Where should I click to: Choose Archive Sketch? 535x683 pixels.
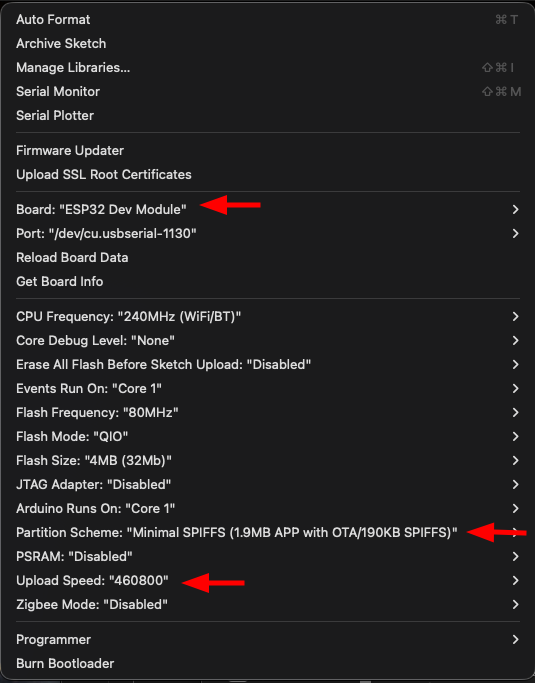tap(268, 44)
